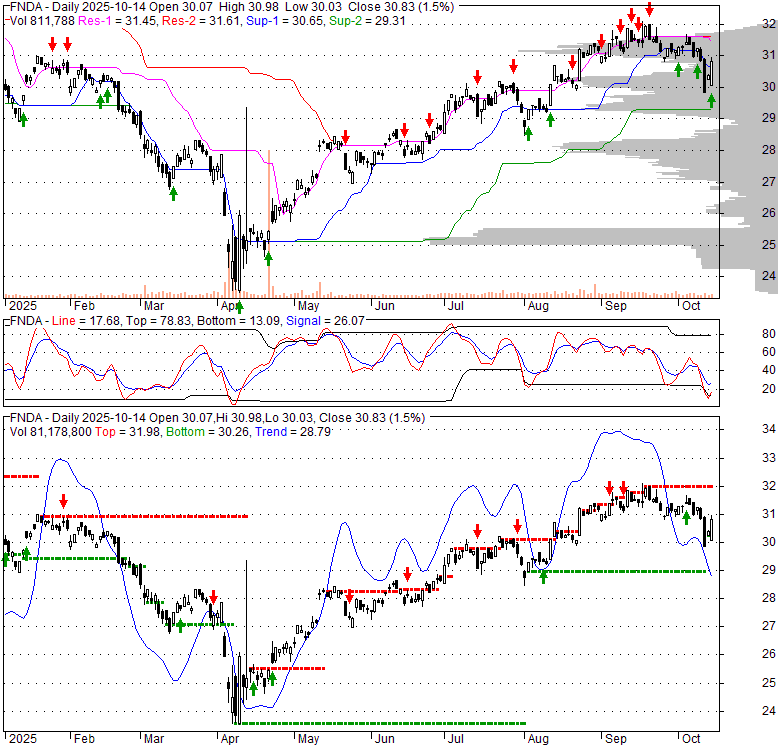Click the green buy arrow in October, lower chart

point(686,518)
